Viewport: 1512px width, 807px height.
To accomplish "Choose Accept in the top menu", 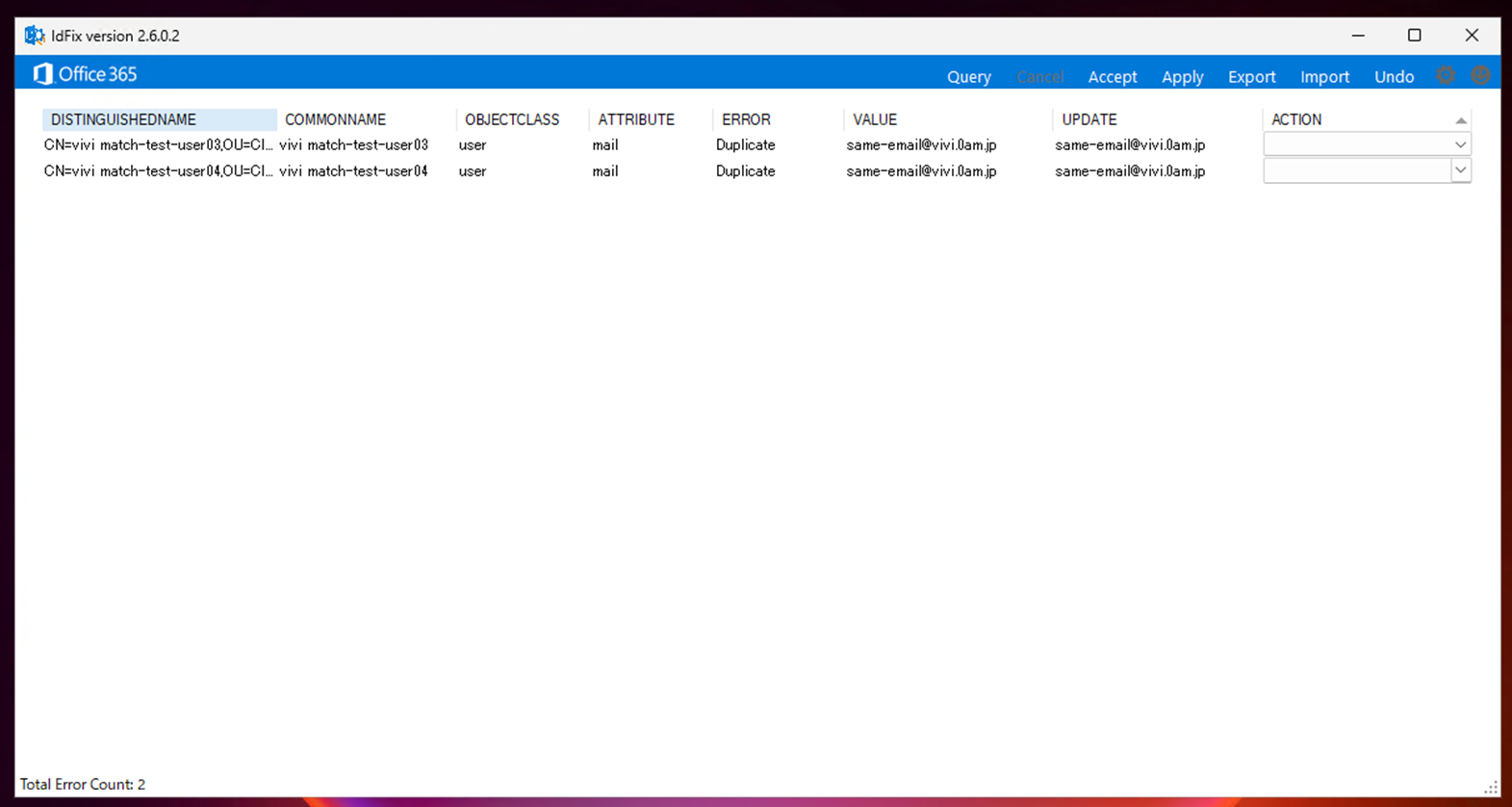I will tap(1112, 76).
